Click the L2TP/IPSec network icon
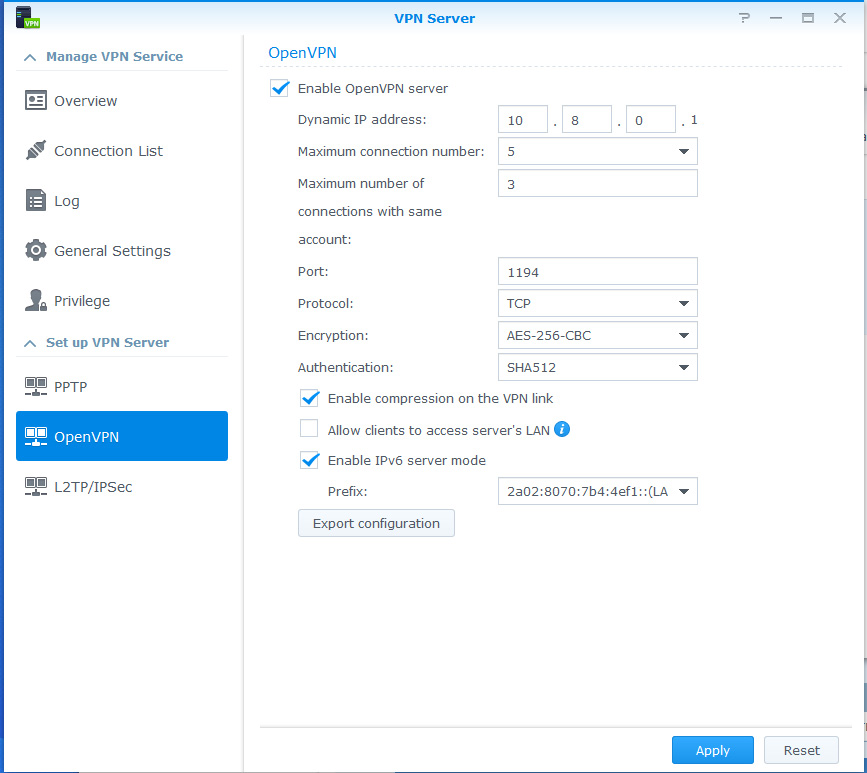Screen dimensions: 867x773 click(x=36, y=487)
